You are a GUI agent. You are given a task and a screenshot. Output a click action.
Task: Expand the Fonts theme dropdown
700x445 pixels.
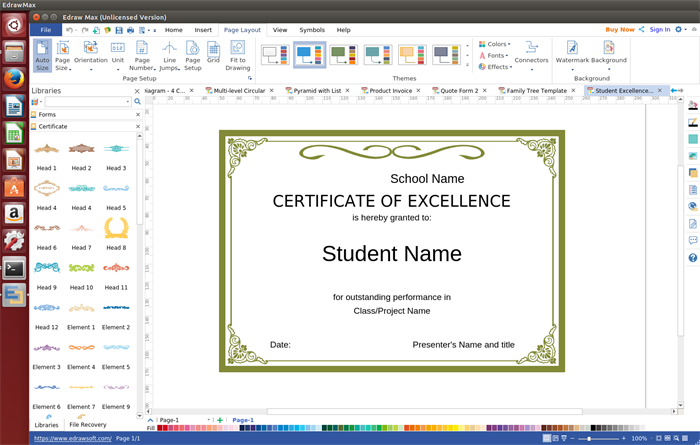click(495, 56)
